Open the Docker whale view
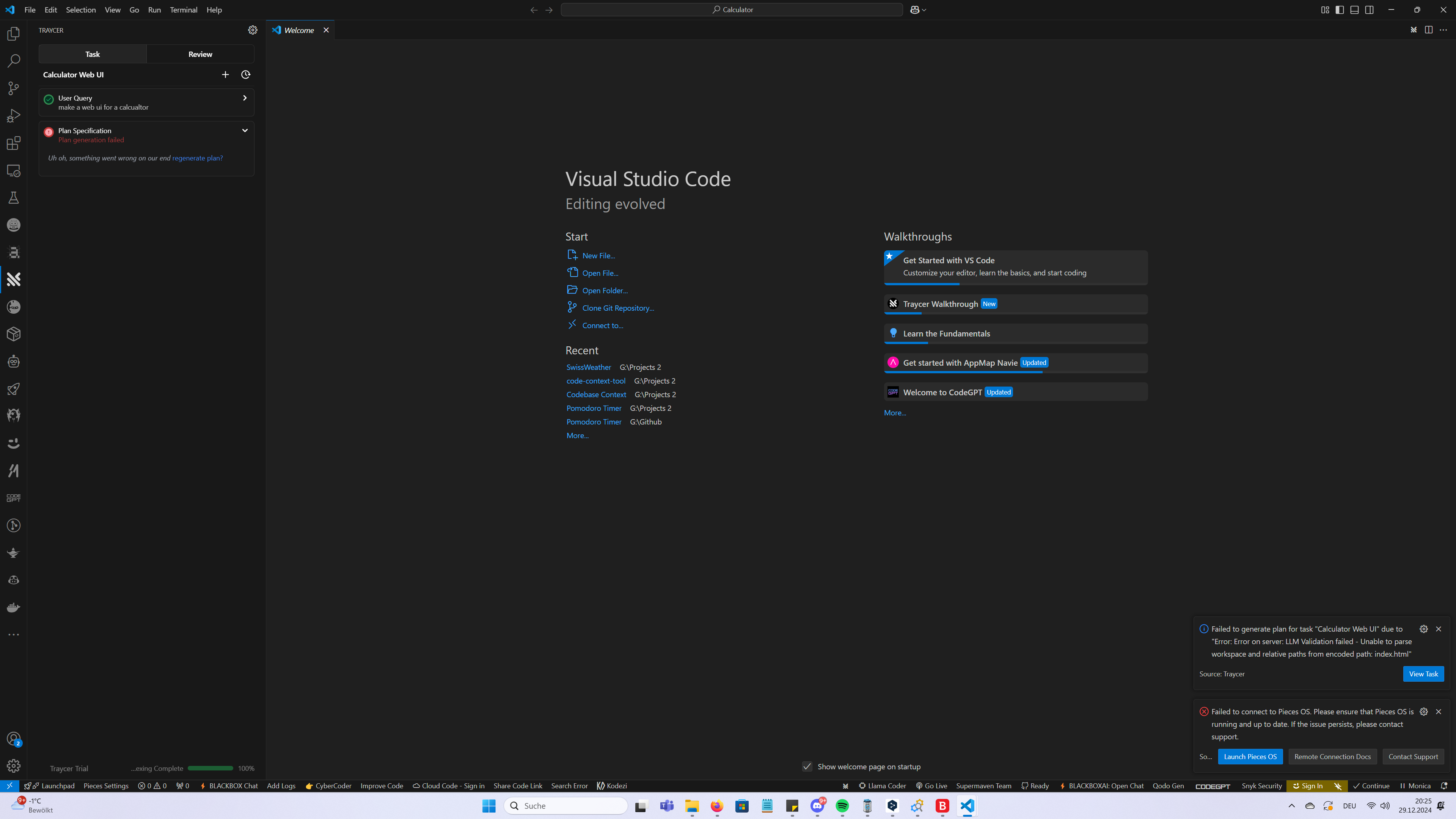Screen dimensions: 1456x819 (14, 608)
